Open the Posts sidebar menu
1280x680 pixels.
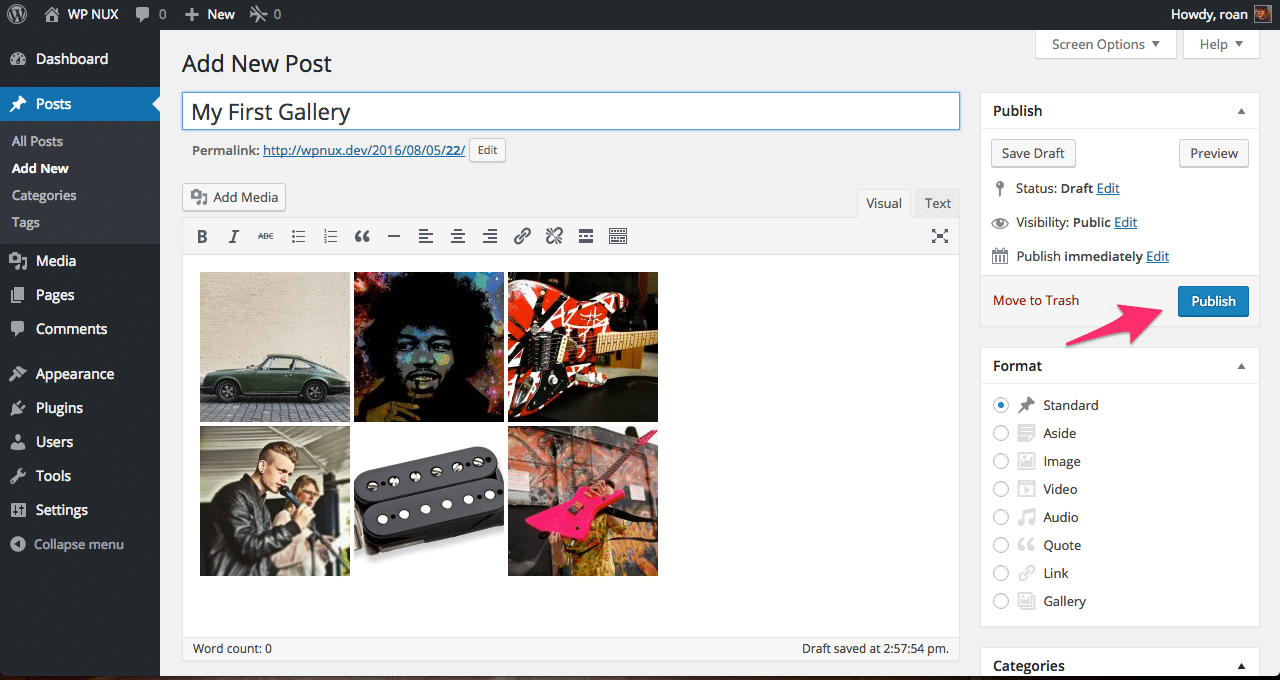coord(80,104)
